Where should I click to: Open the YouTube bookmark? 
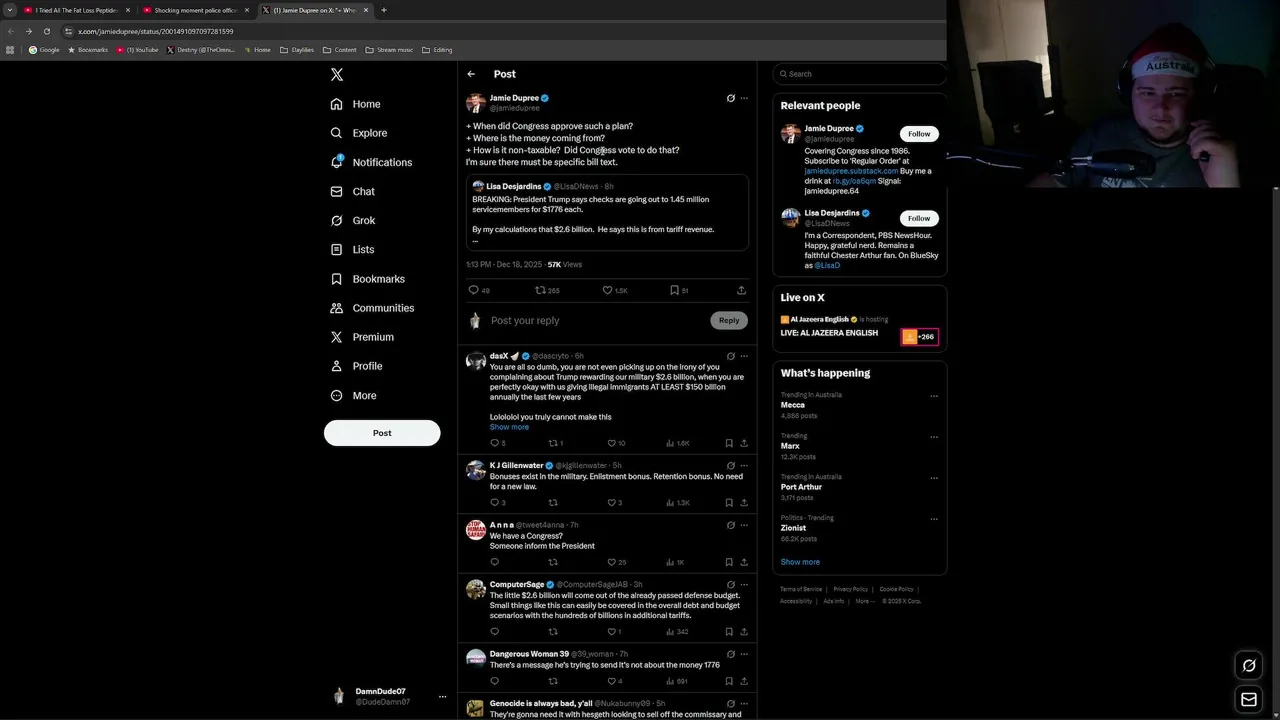[137, 50]
